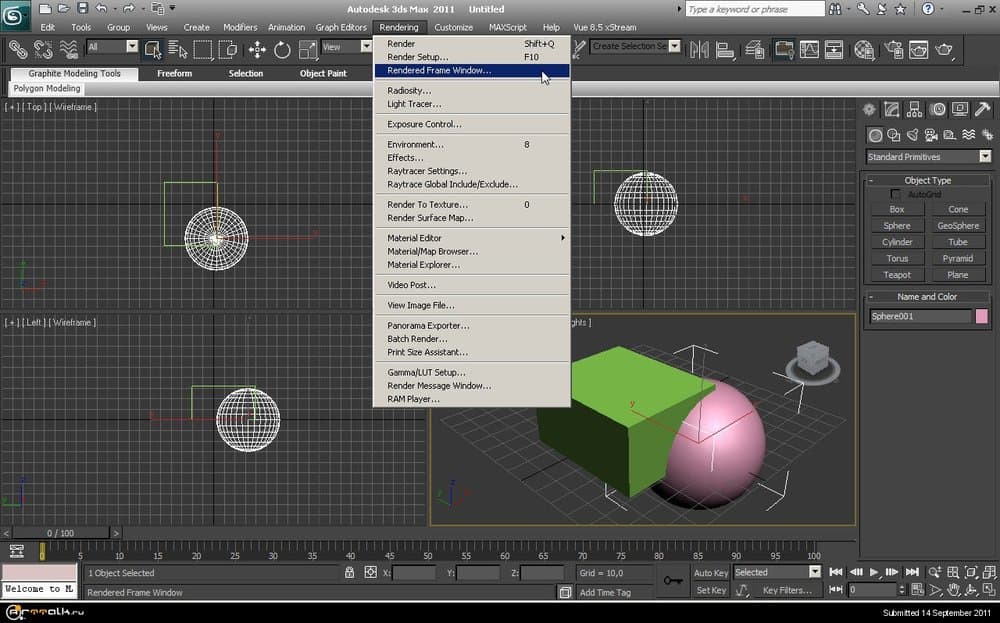This screenshot has height=623, width=1000.
Task: Select the Lights create category icon
Action: (x=913, y=135)
